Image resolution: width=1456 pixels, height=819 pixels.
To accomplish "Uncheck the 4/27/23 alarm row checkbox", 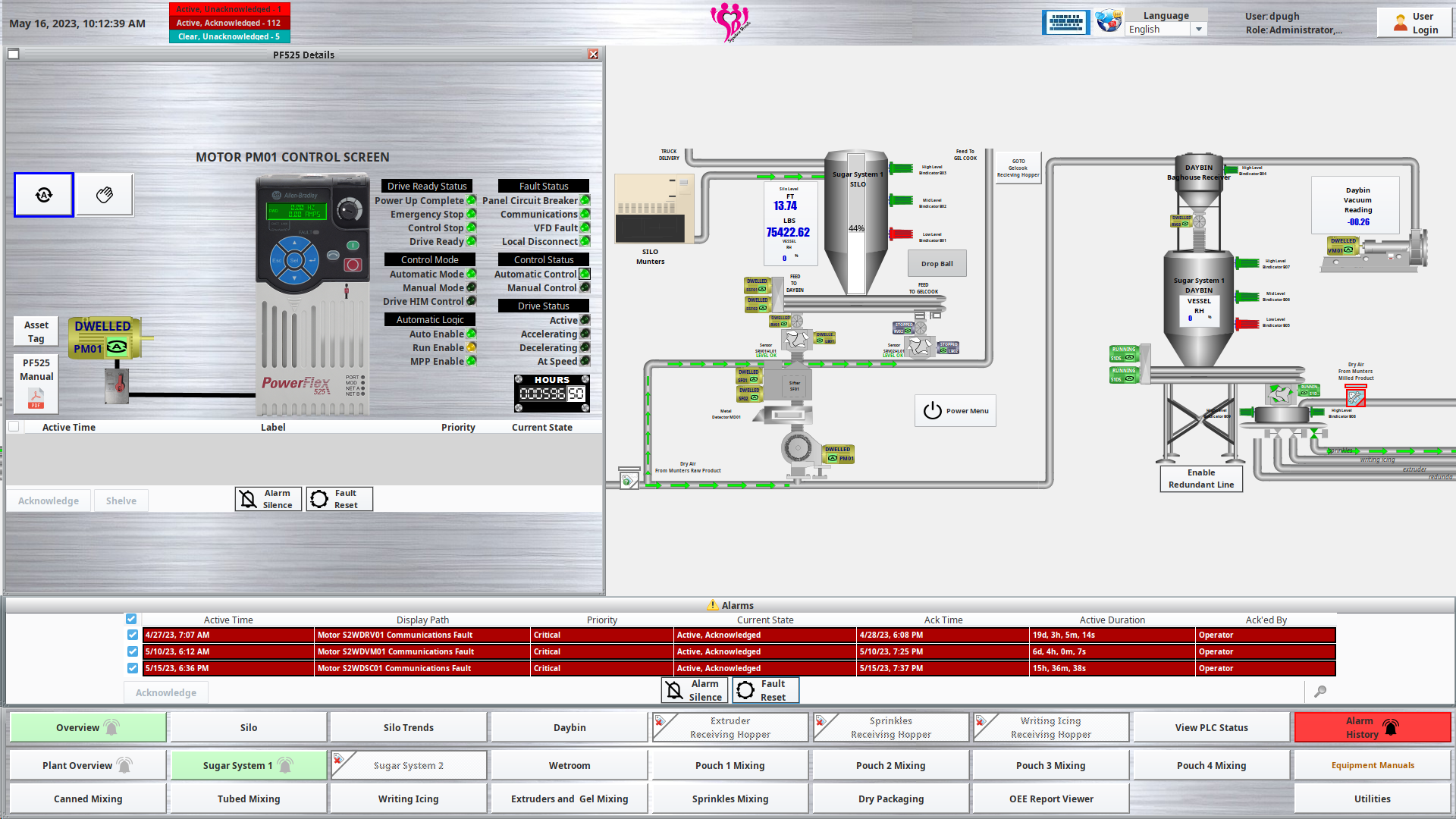I will [x=133, y=635].
